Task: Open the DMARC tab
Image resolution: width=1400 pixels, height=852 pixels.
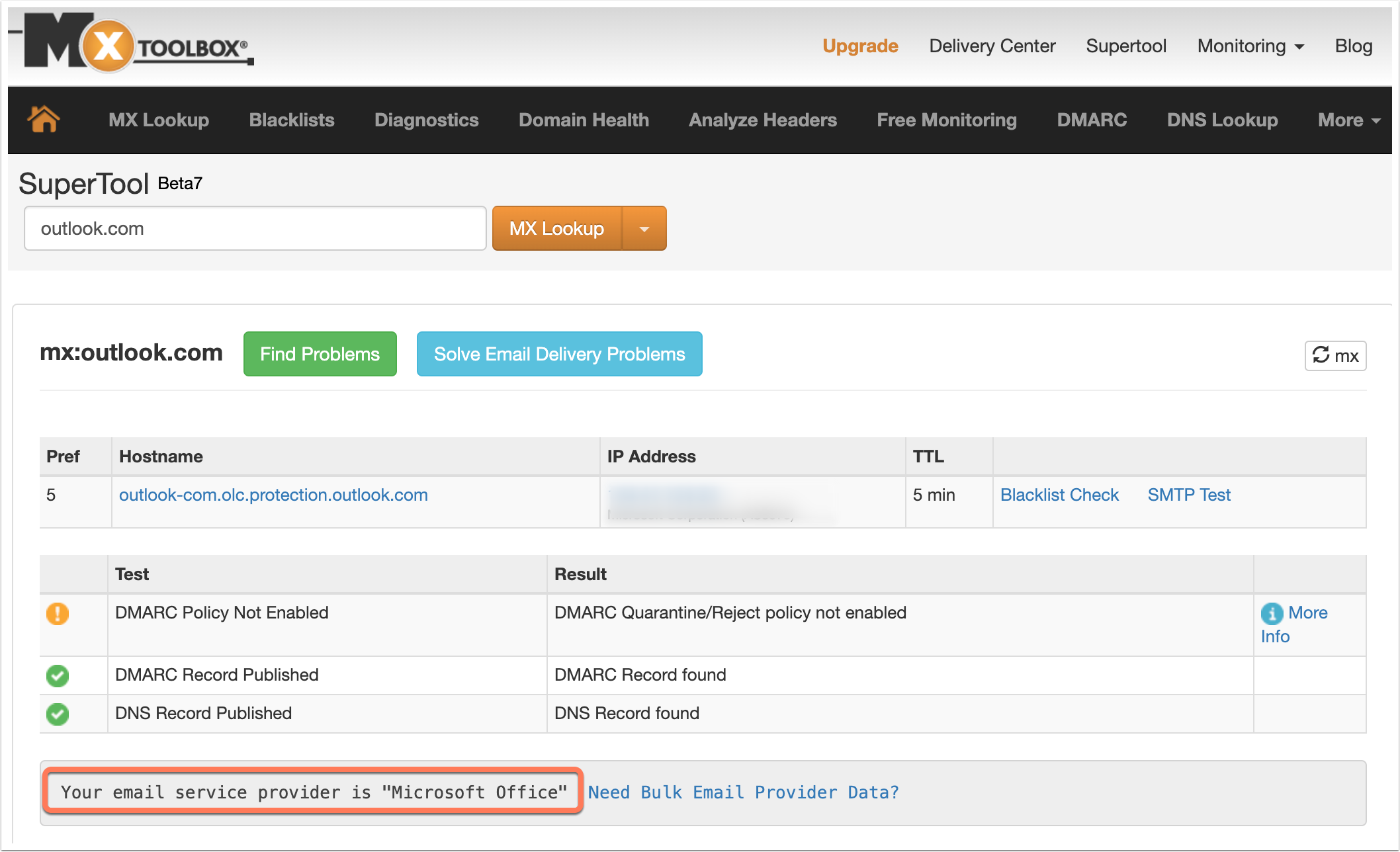Action: point(1092,120)
